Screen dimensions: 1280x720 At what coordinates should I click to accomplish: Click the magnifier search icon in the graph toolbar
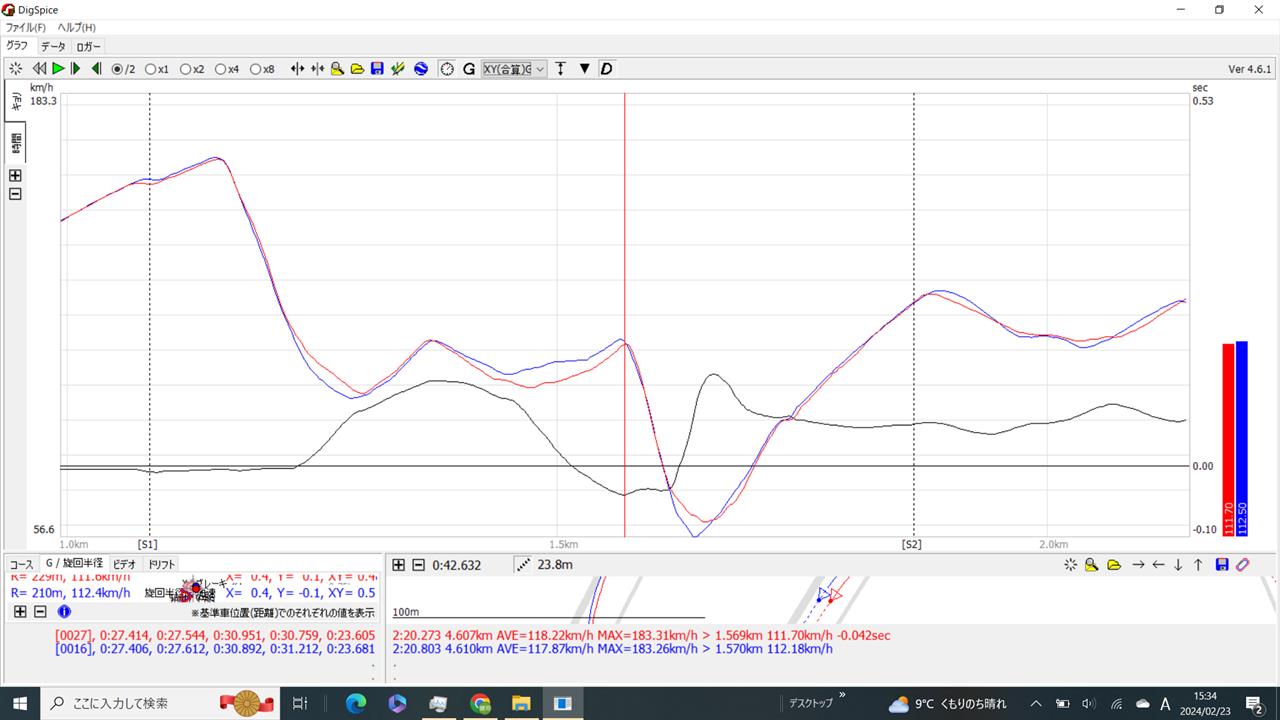[337, 69]
